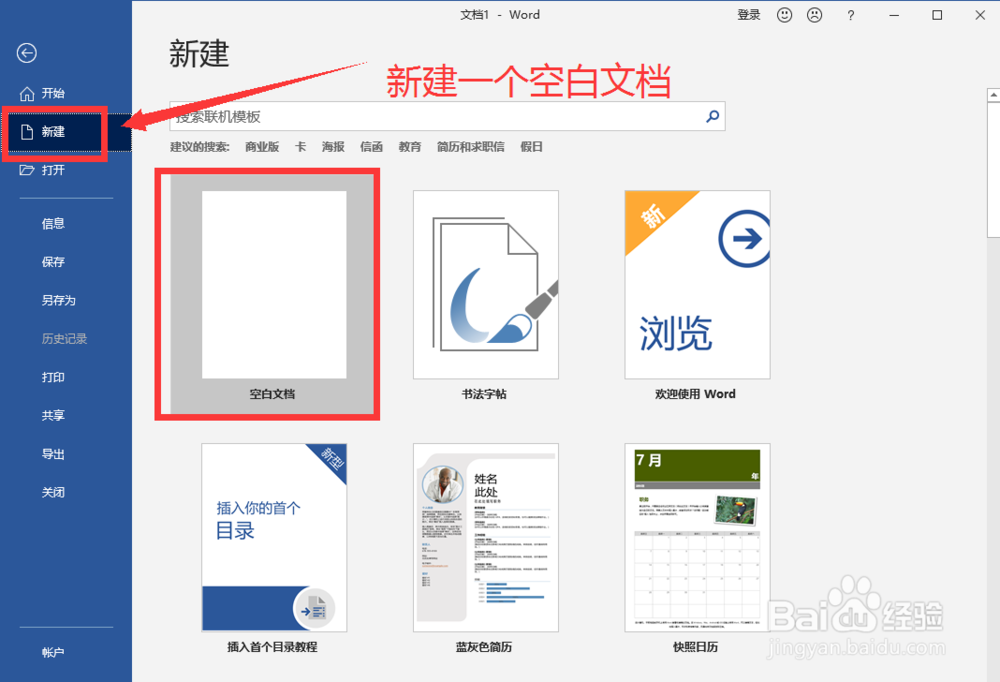Click the 假日 suggested search

click(x=531, y=147)
